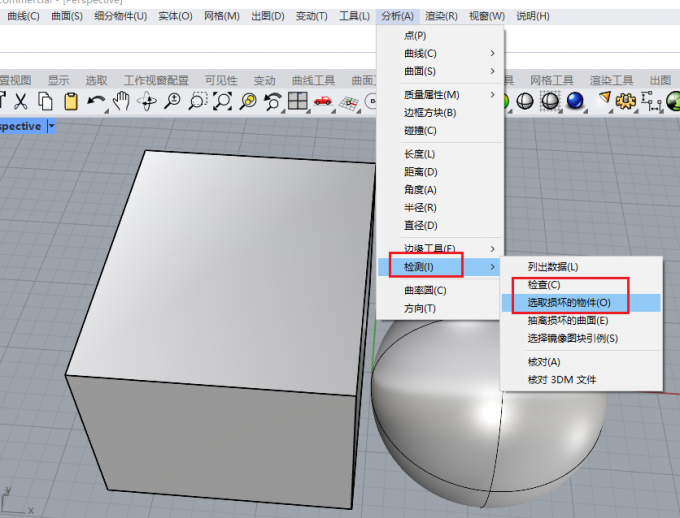Select 抽离损坏的曲面(E) in the submenu

pos(581,321)
